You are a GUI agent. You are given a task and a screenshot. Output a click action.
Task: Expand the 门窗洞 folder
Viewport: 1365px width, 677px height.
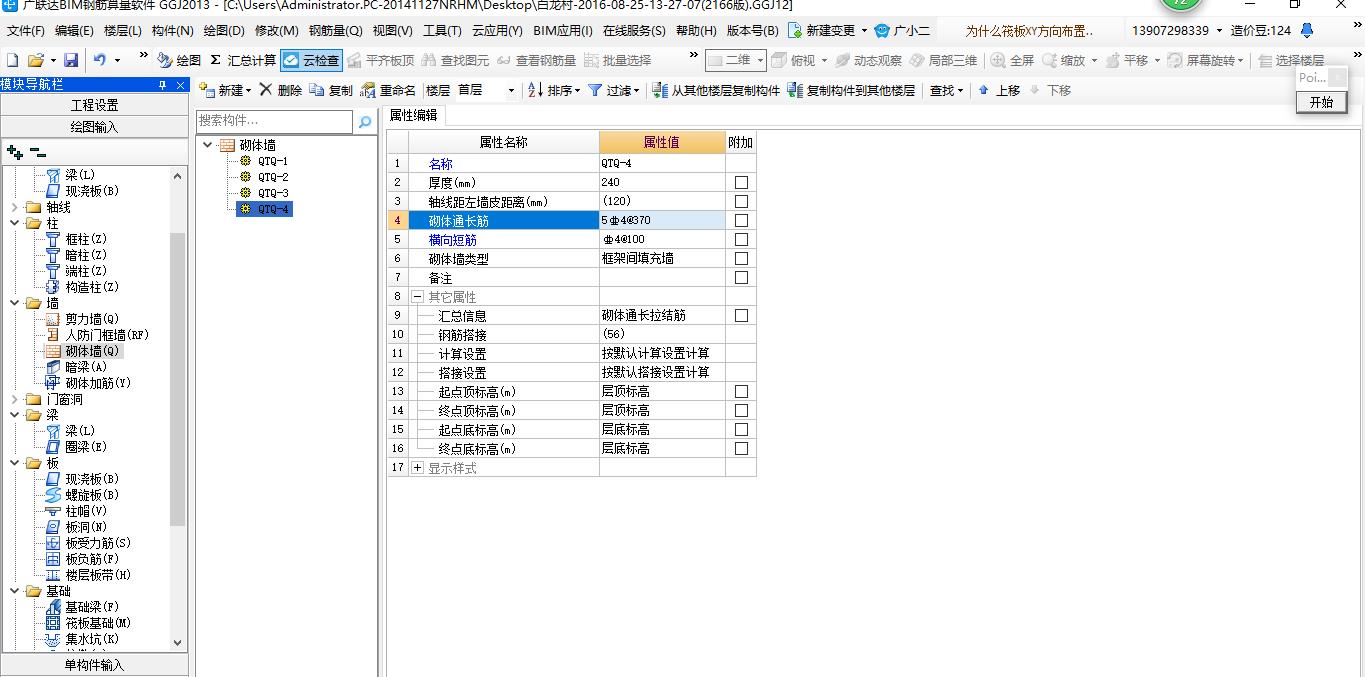(x=14, y=399)
